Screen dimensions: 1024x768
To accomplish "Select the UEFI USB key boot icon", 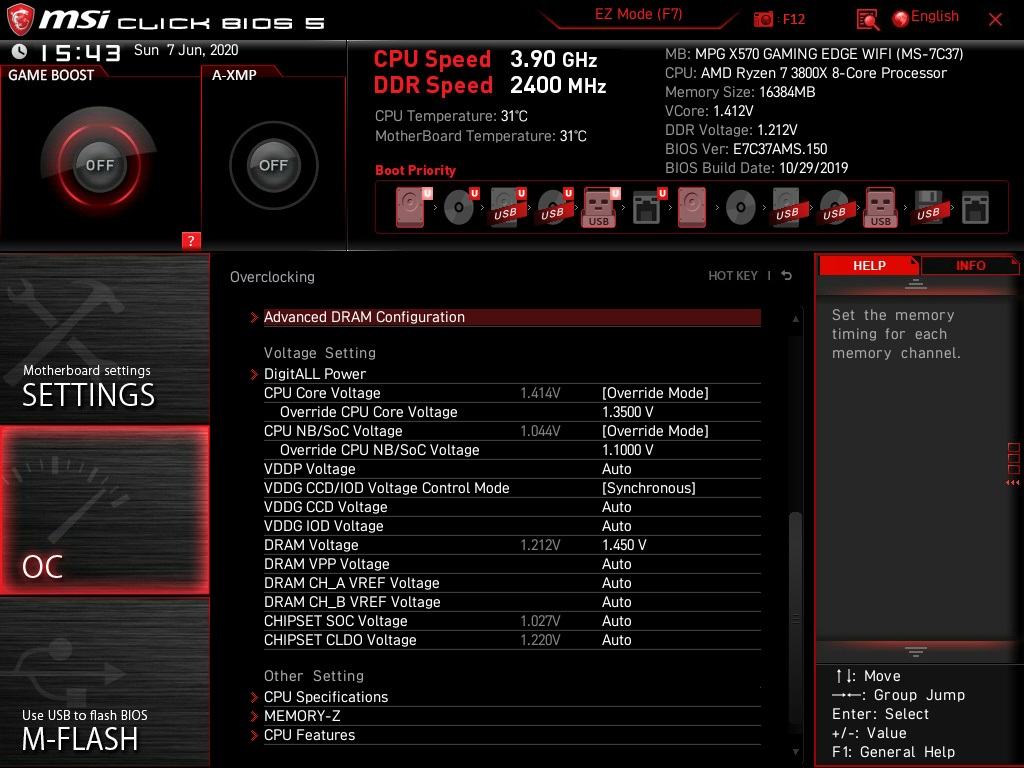I will coord(600,207).
